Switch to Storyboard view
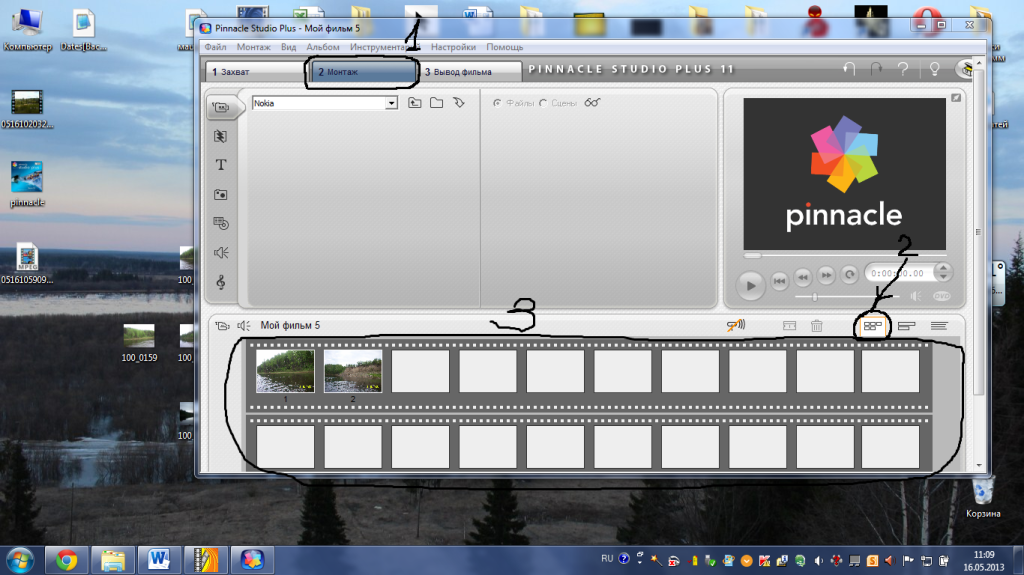 (872, 325)
